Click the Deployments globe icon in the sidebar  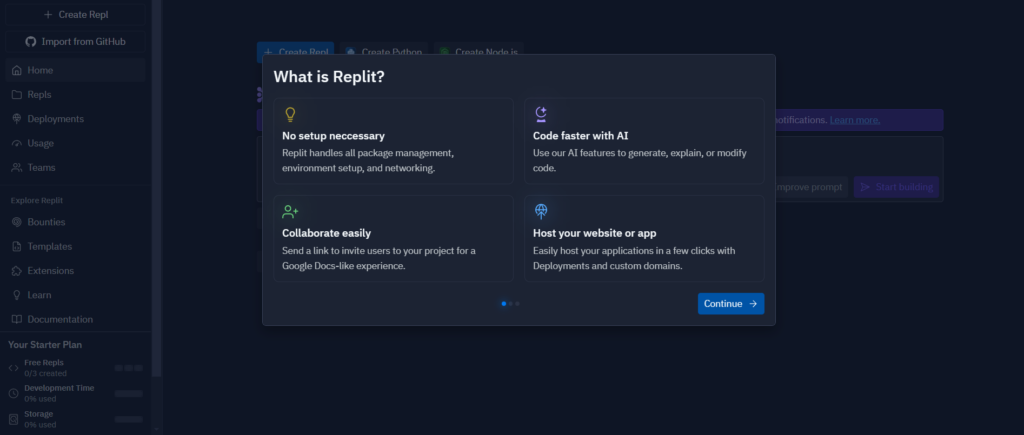pos(17,119)
